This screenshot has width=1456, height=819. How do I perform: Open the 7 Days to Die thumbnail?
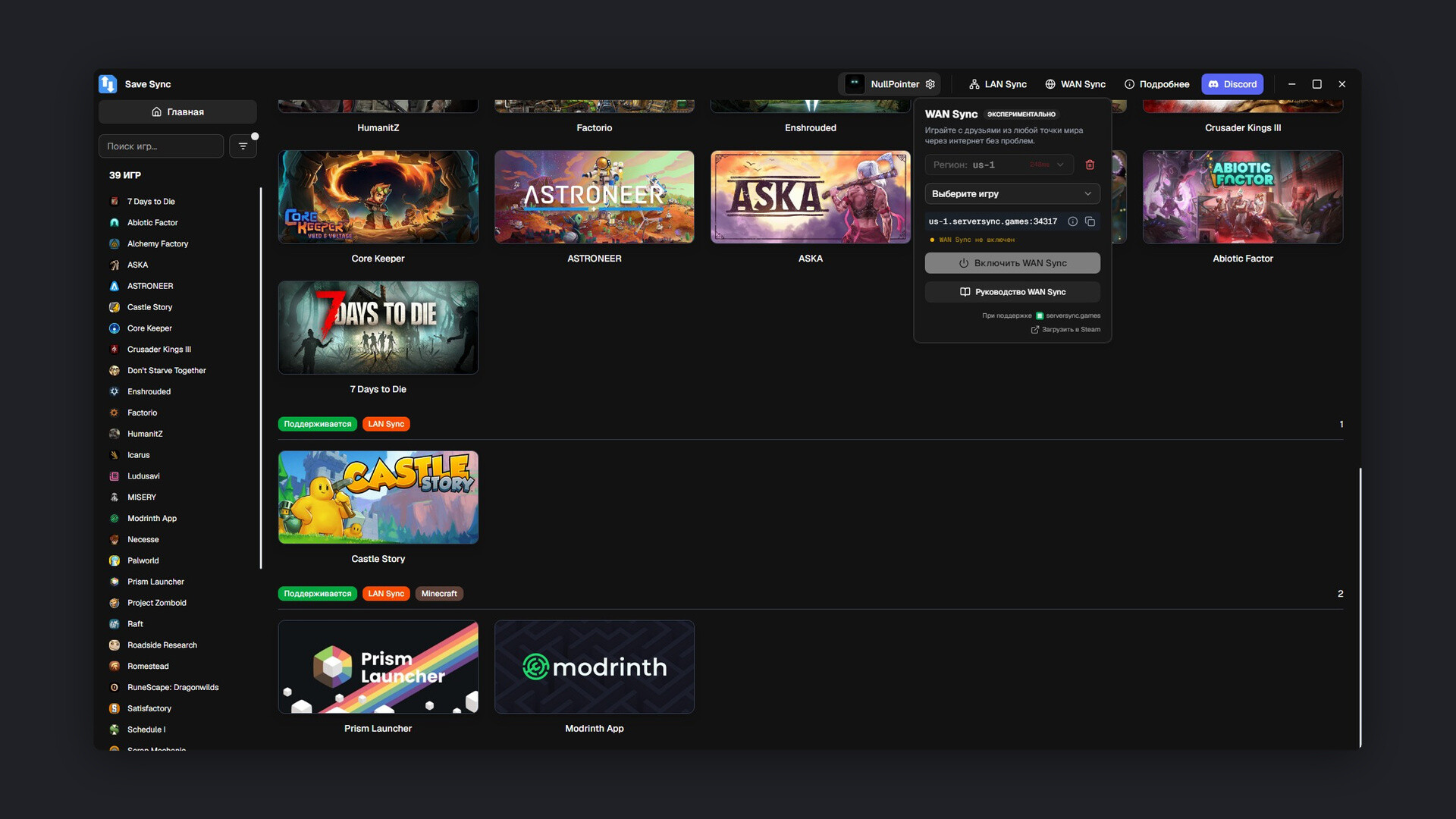point(378,328)
